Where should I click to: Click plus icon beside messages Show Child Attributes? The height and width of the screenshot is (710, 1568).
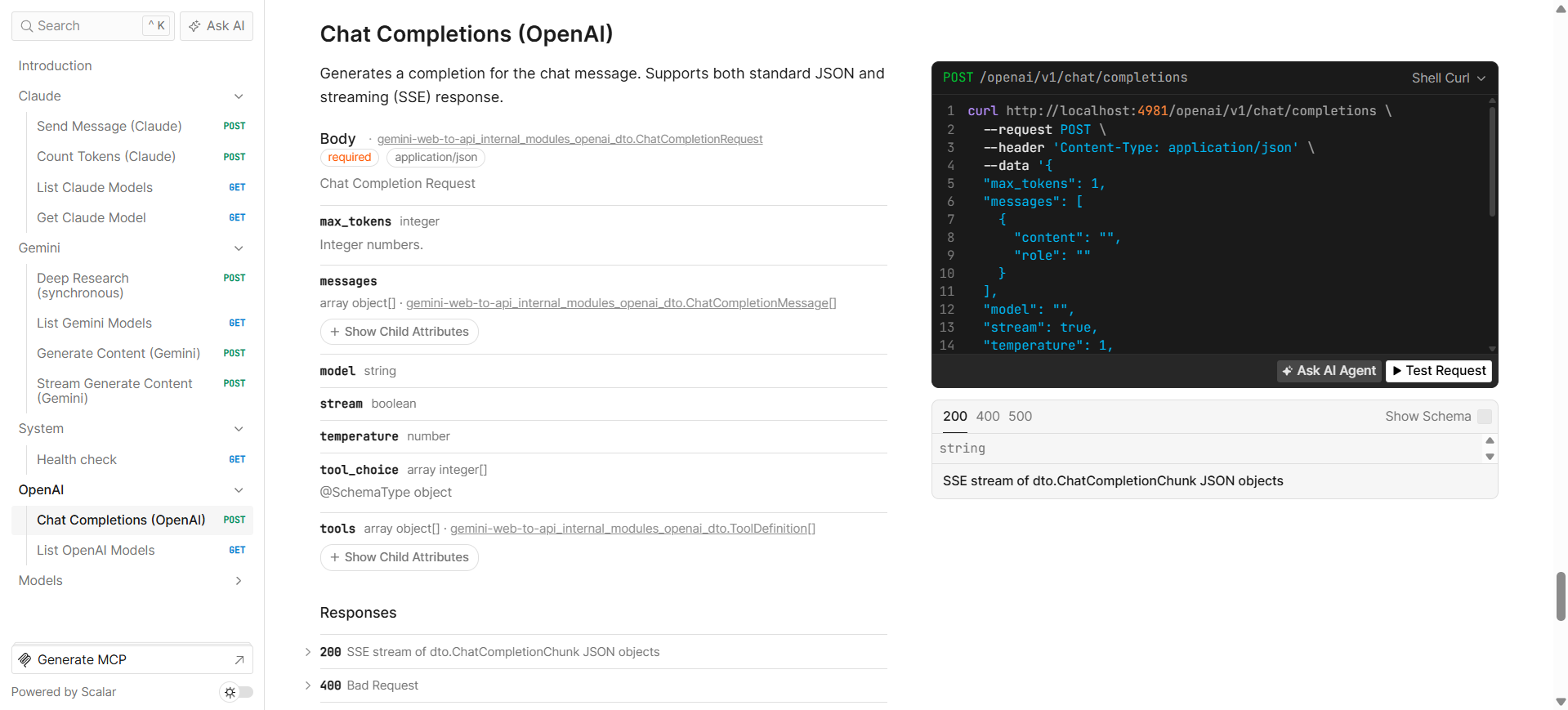point(334,332)
